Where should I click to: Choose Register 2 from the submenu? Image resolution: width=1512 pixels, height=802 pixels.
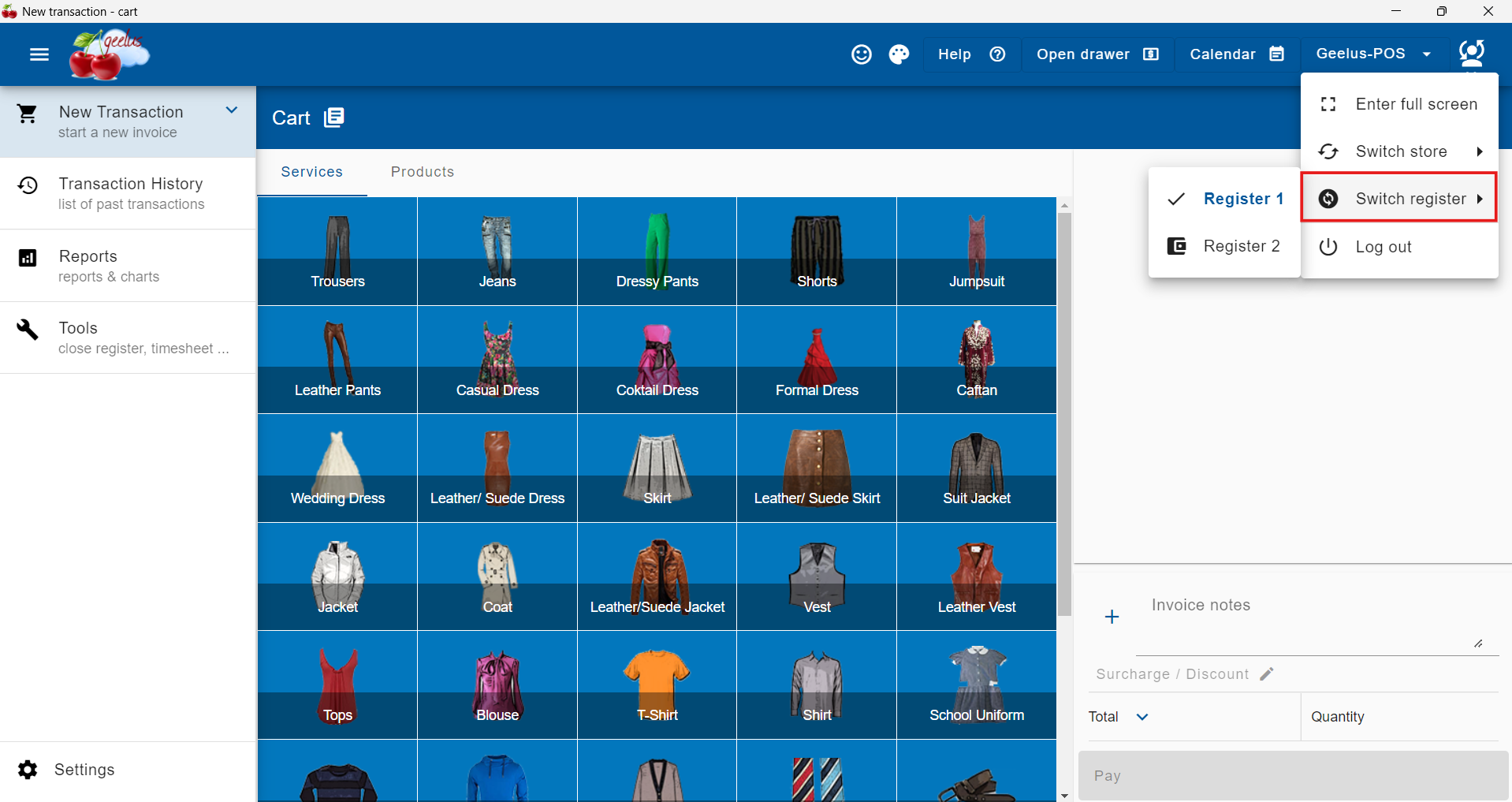click(x=1224, y=246)
